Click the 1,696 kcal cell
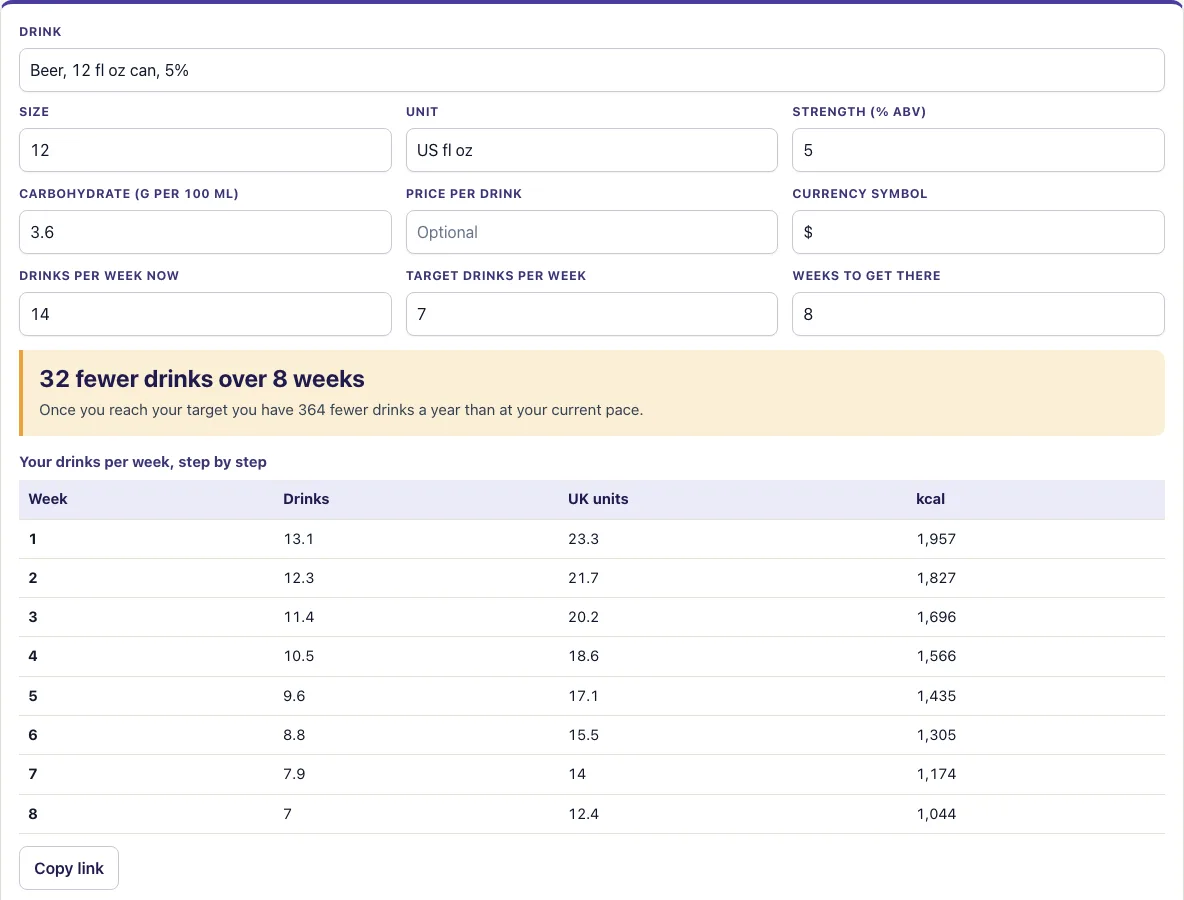Viewport: 1184px width, 900px height. click(x=936, y=617)
